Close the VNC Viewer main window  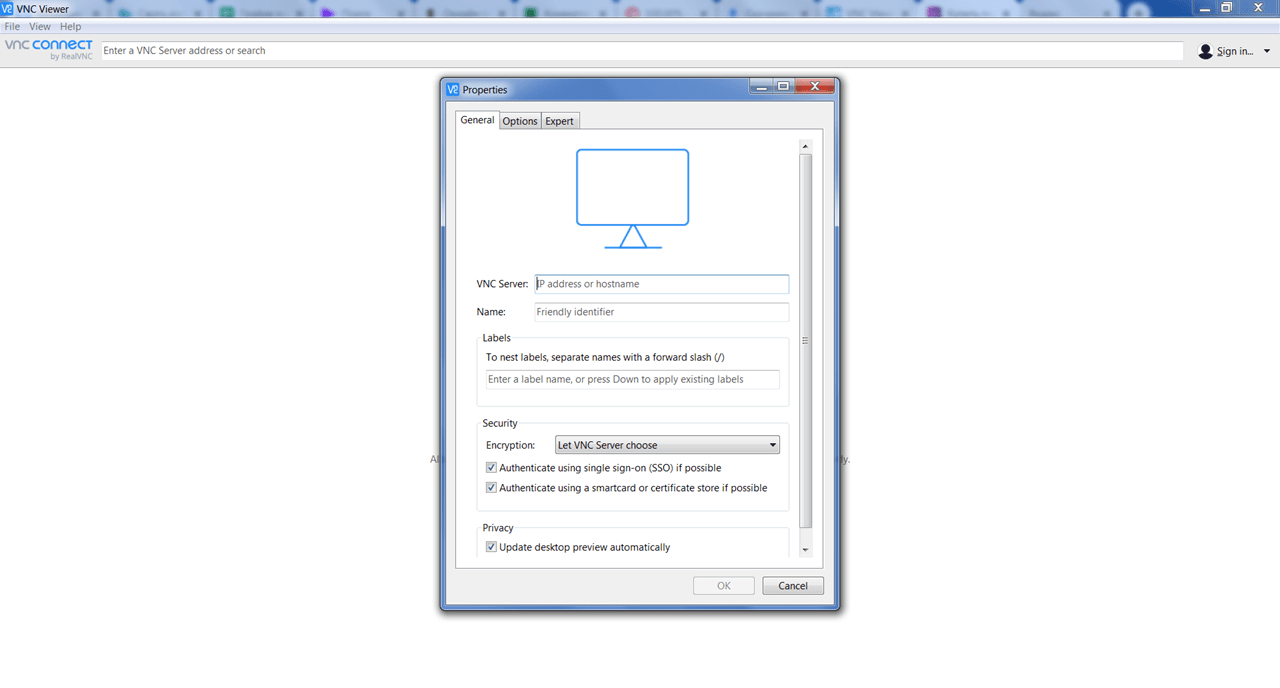pyautogui.click(x=1259, y=7)
